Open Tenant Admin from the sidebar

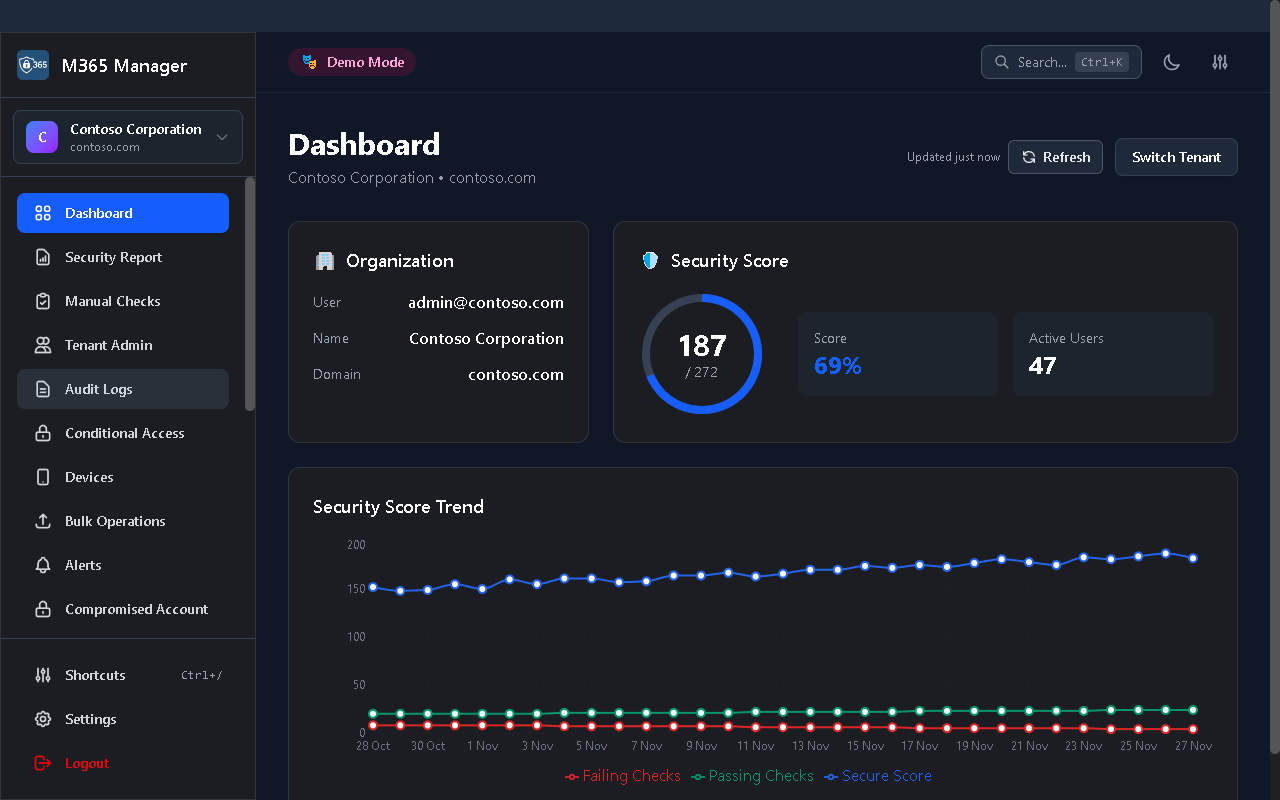[x=109, y=345]
